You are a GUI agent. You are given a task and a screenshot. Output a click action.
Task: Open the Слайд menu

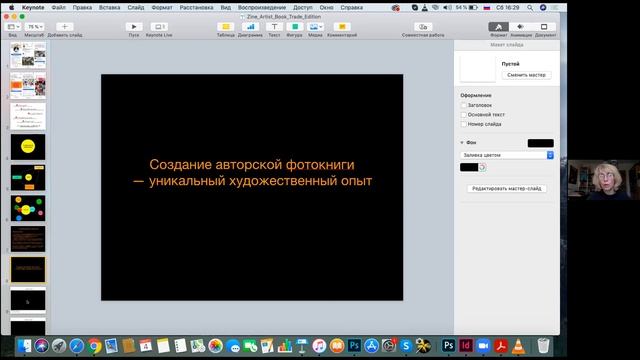tap(136, 7)
